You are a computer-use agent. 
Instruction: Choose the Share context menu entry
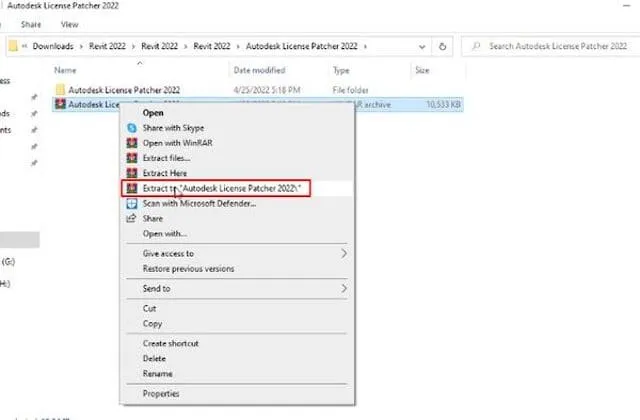[153, 218]
